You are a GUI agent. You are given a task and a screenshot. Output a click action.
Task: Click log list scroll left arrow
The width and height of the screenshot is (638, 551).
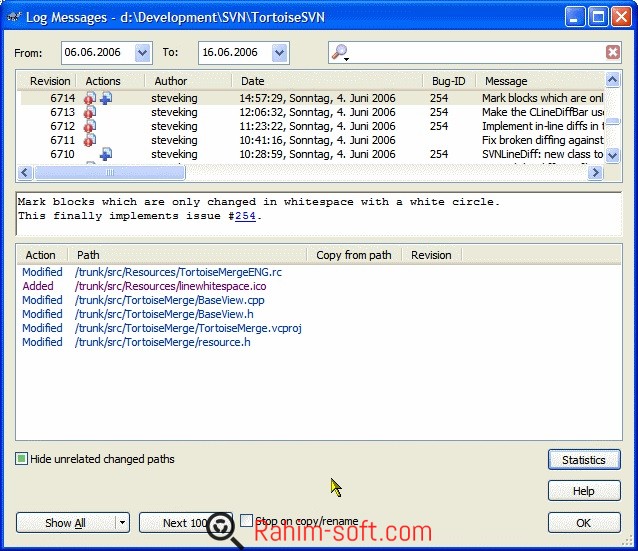click(25, 173)
